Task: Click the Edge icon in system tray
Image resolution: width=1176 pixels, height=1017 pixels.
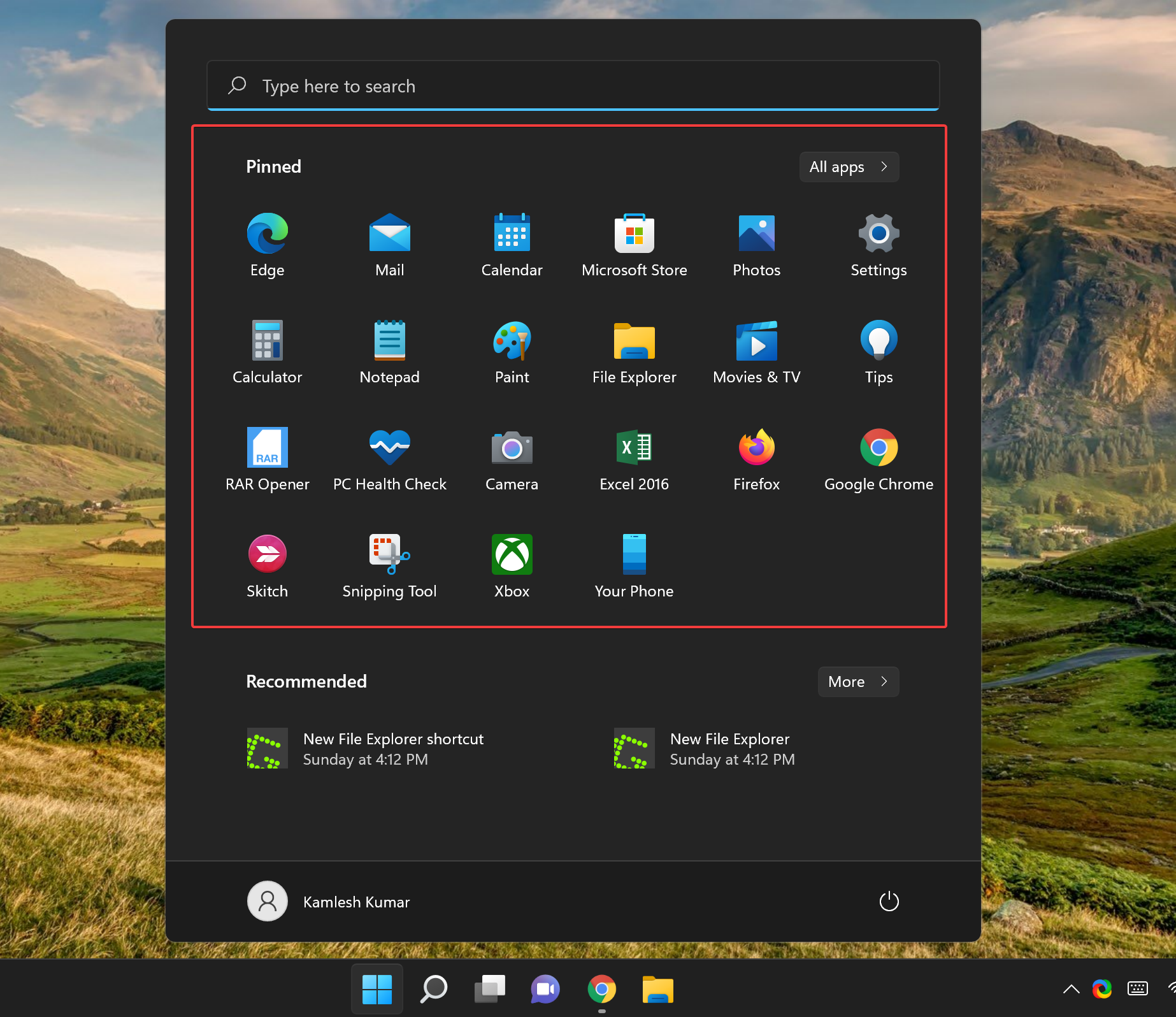Action: point(1102,989)
